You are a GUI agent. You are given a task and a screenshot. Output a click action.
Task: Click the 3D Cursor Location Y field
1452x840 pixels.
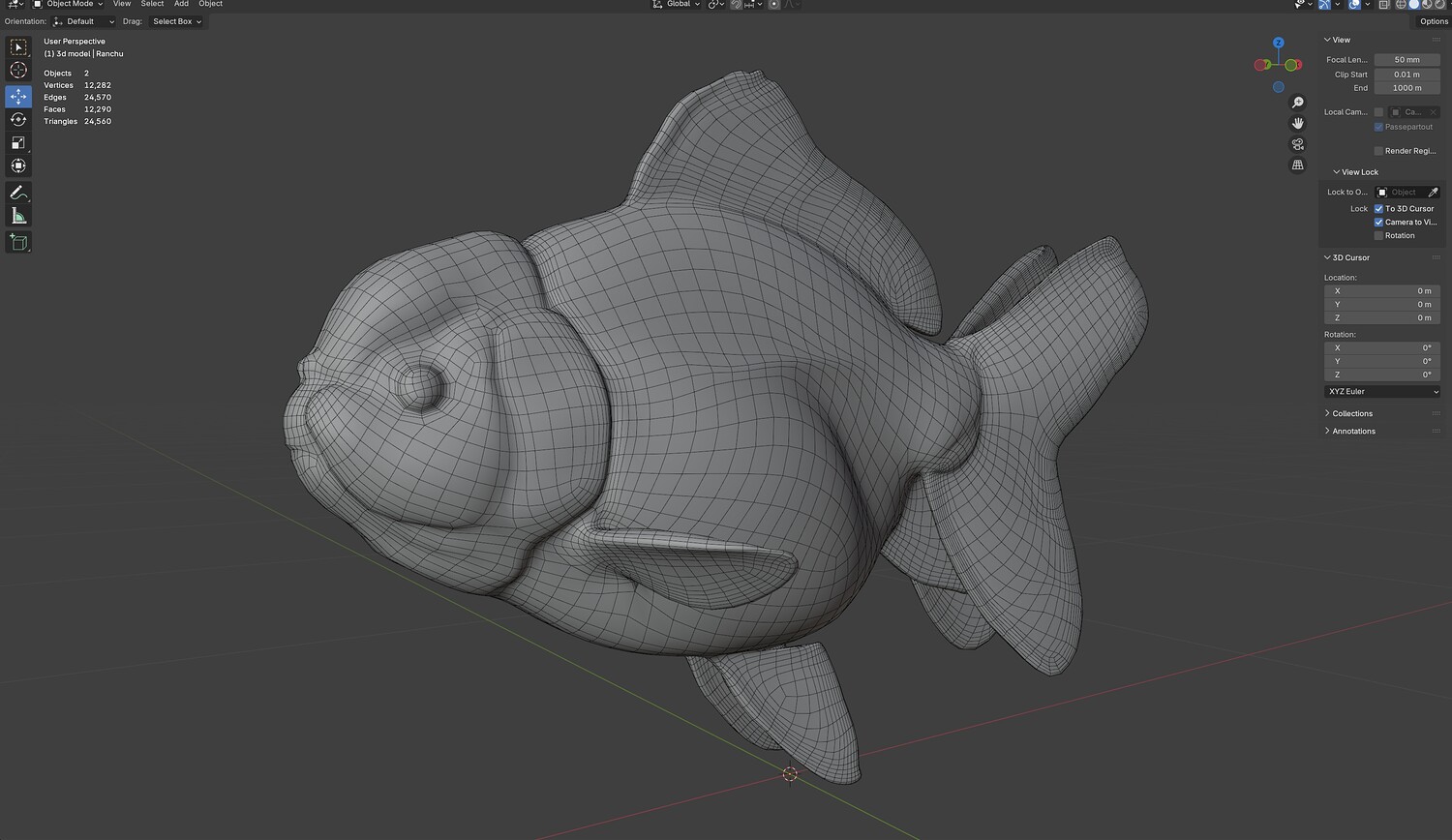pyautogui.click(x=1382, y=305)
